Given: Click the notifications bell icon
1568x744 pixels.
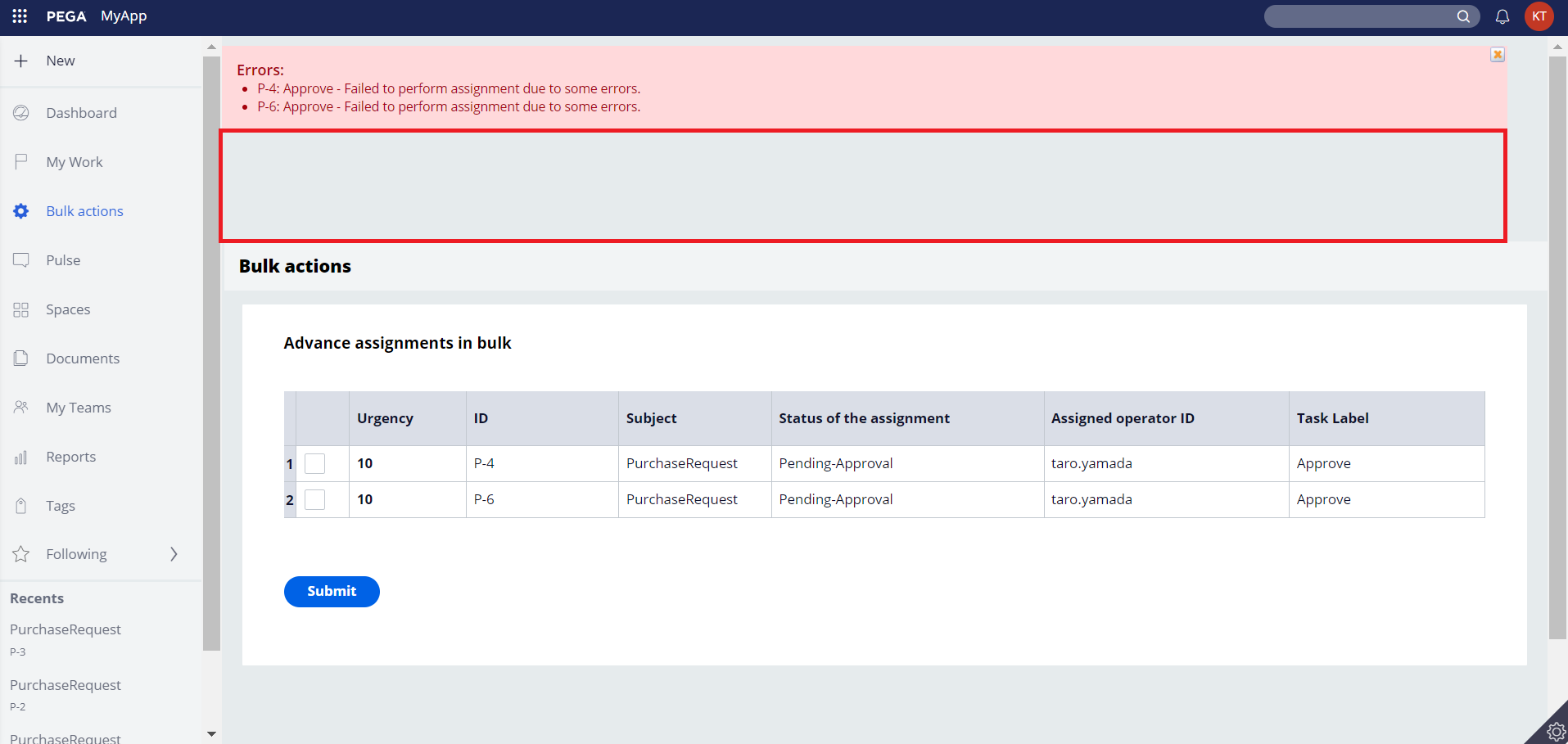Looking at the screenshot, I should point(1502,16).
